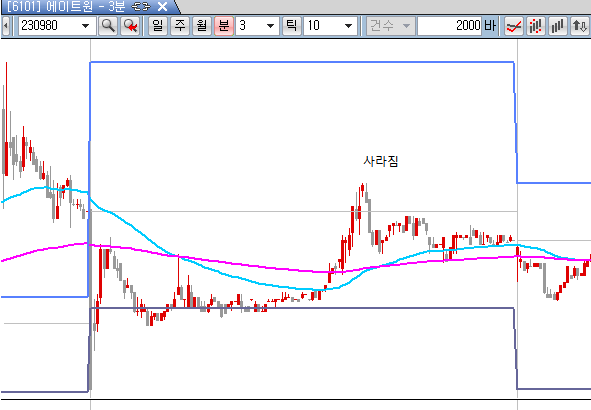This screenshot has height=410, width=591.
Task: Click the link arrows icon in tab
Action: pyautogui.click(x=142, y=6)
